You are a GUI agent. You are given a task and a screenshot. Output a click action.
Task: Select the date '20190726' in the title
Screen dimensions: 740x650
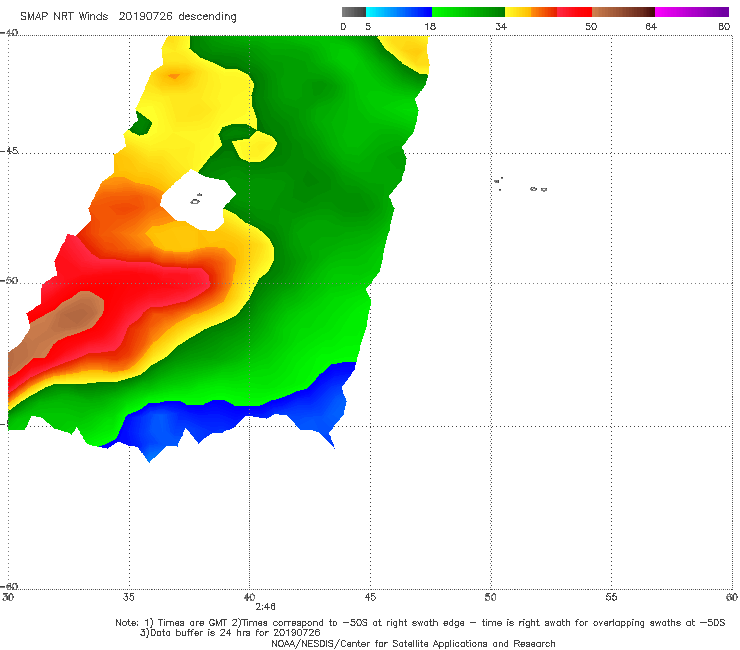tap(145, 16)
